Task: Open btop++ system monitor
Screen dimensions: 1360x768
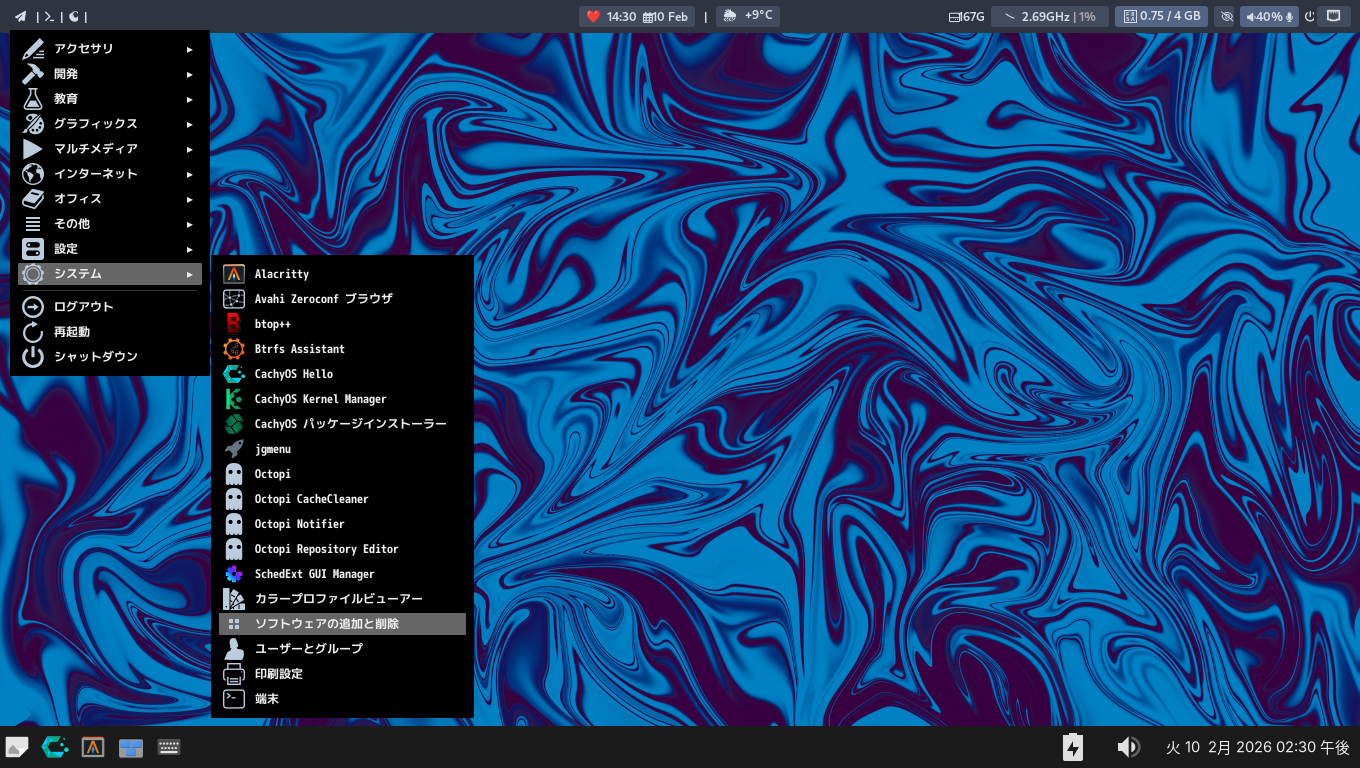Action: tap(272, 324)
